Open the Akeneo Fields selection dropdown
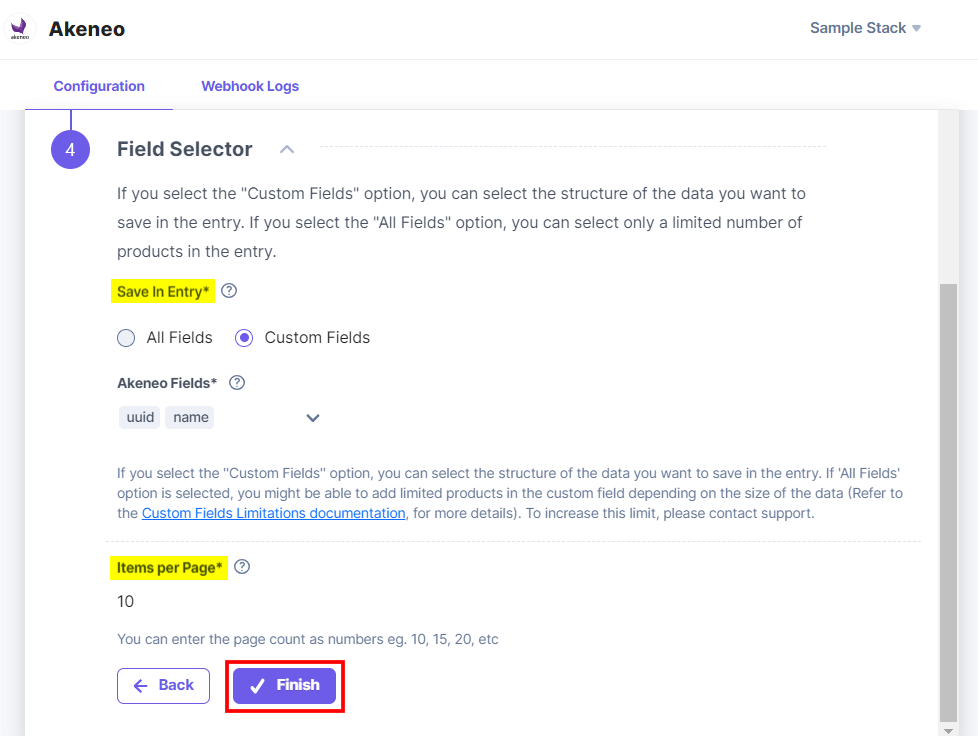The width and height of the screenshot is (978, 736). [312, 418]
